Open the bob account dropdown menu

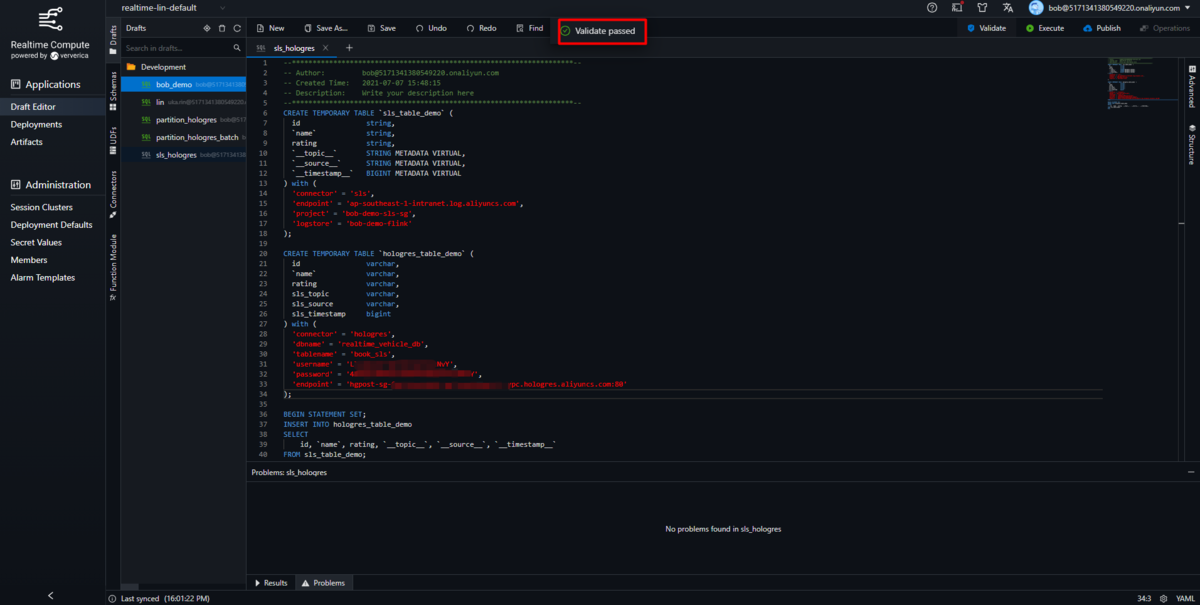pyautogui.click(x=1118, y=7)
